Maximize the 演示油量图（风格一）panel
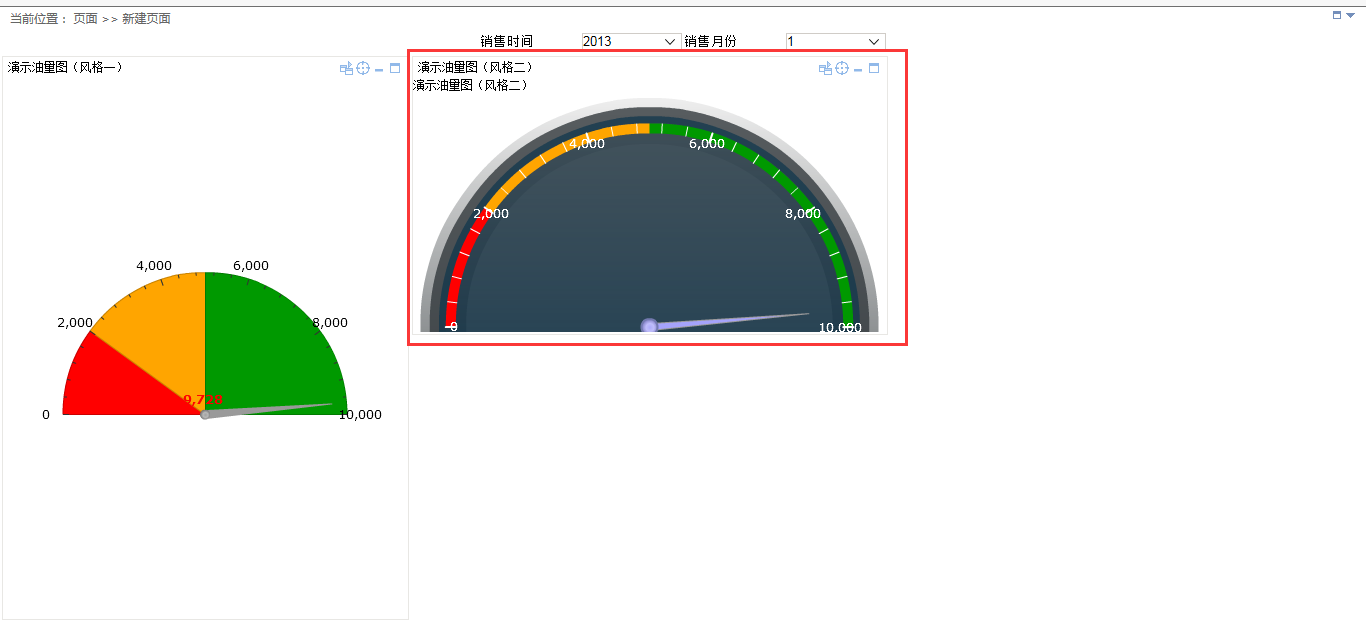Image resolution: width=1366 pixels, height=623 pixels. pyautogui.click(x=395, y=69)
